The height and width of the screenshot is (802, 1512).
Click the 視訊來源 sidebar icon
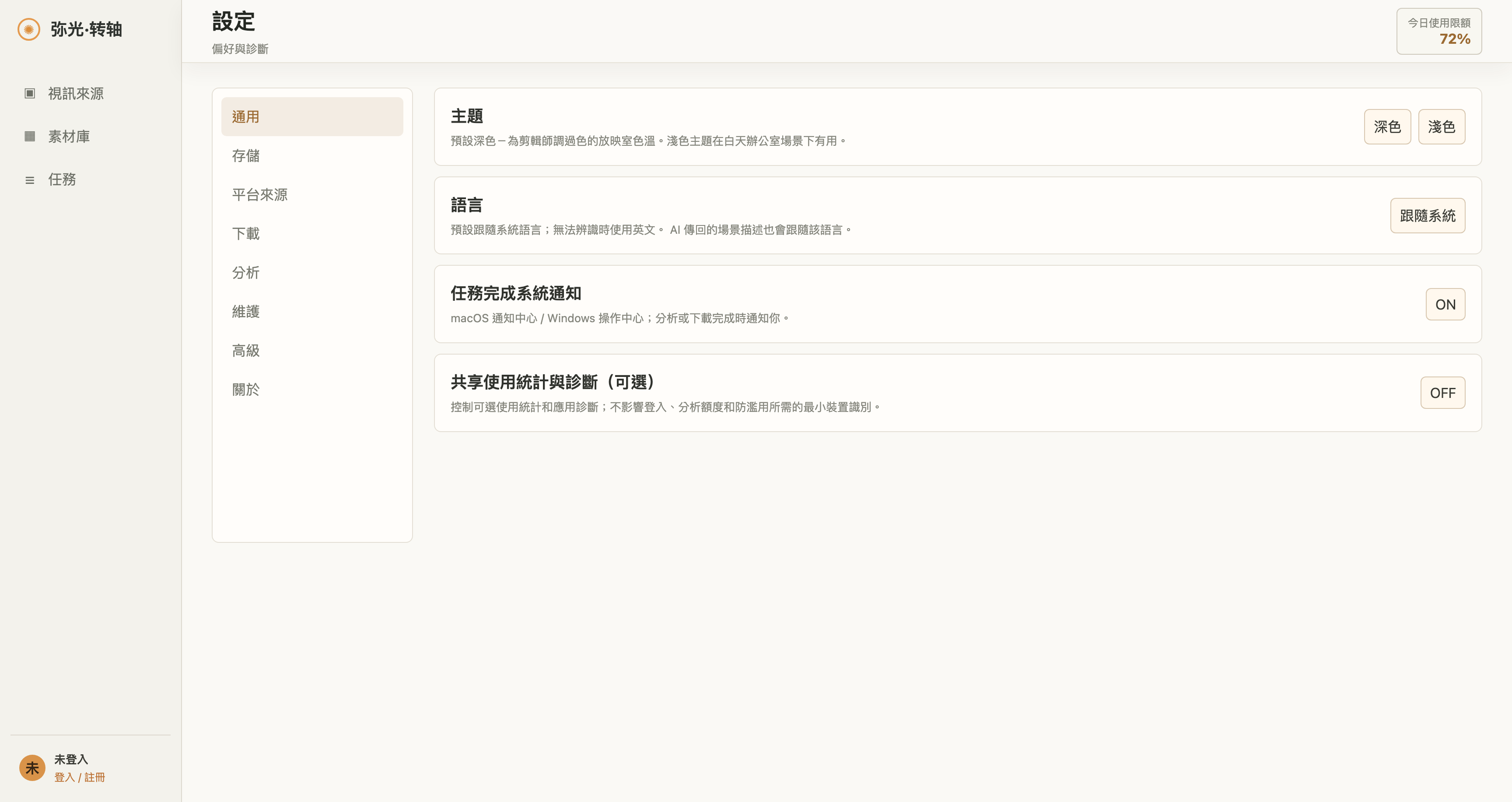(30, 93)
